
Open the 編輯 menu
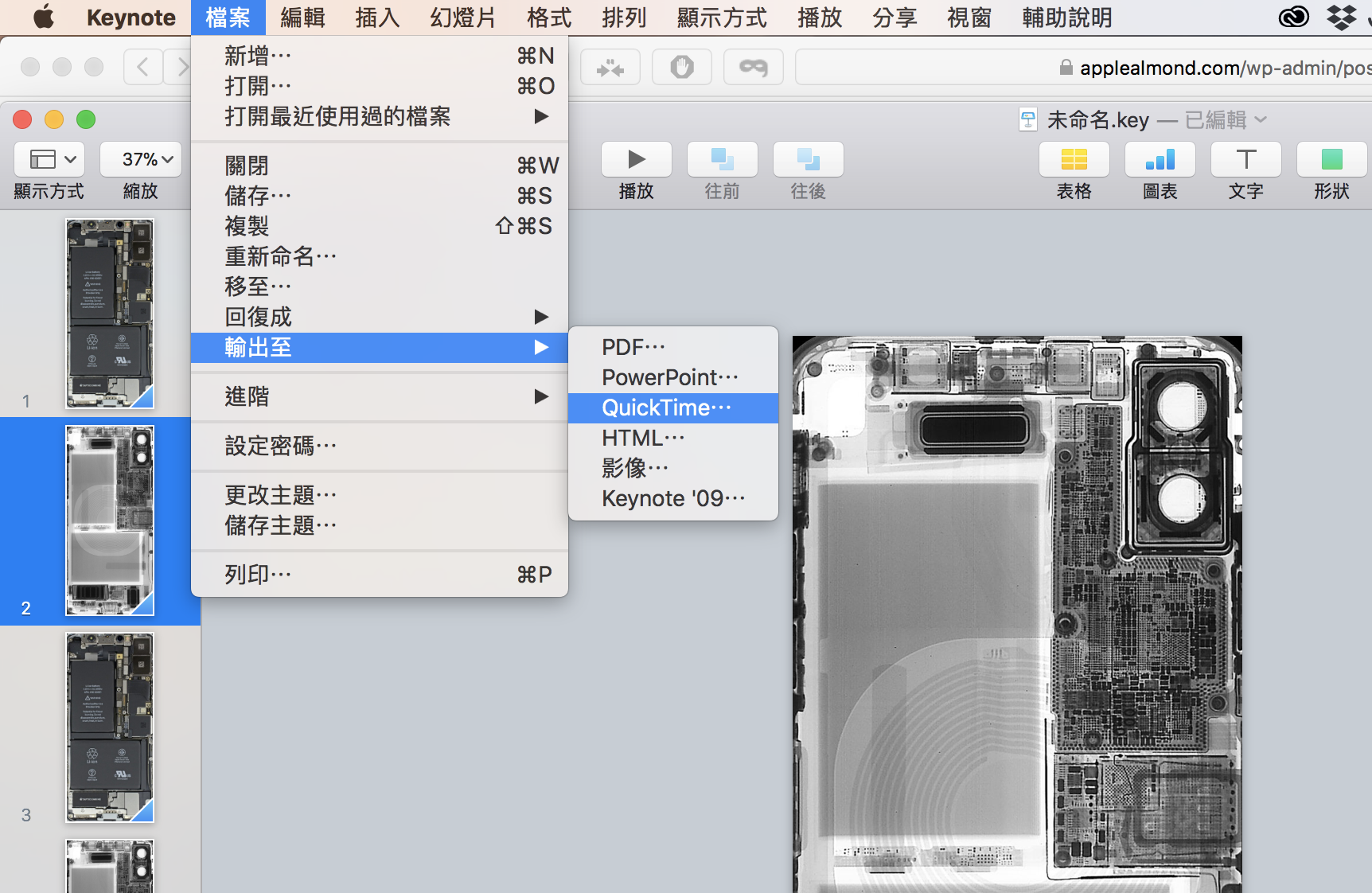click(302, 18)
